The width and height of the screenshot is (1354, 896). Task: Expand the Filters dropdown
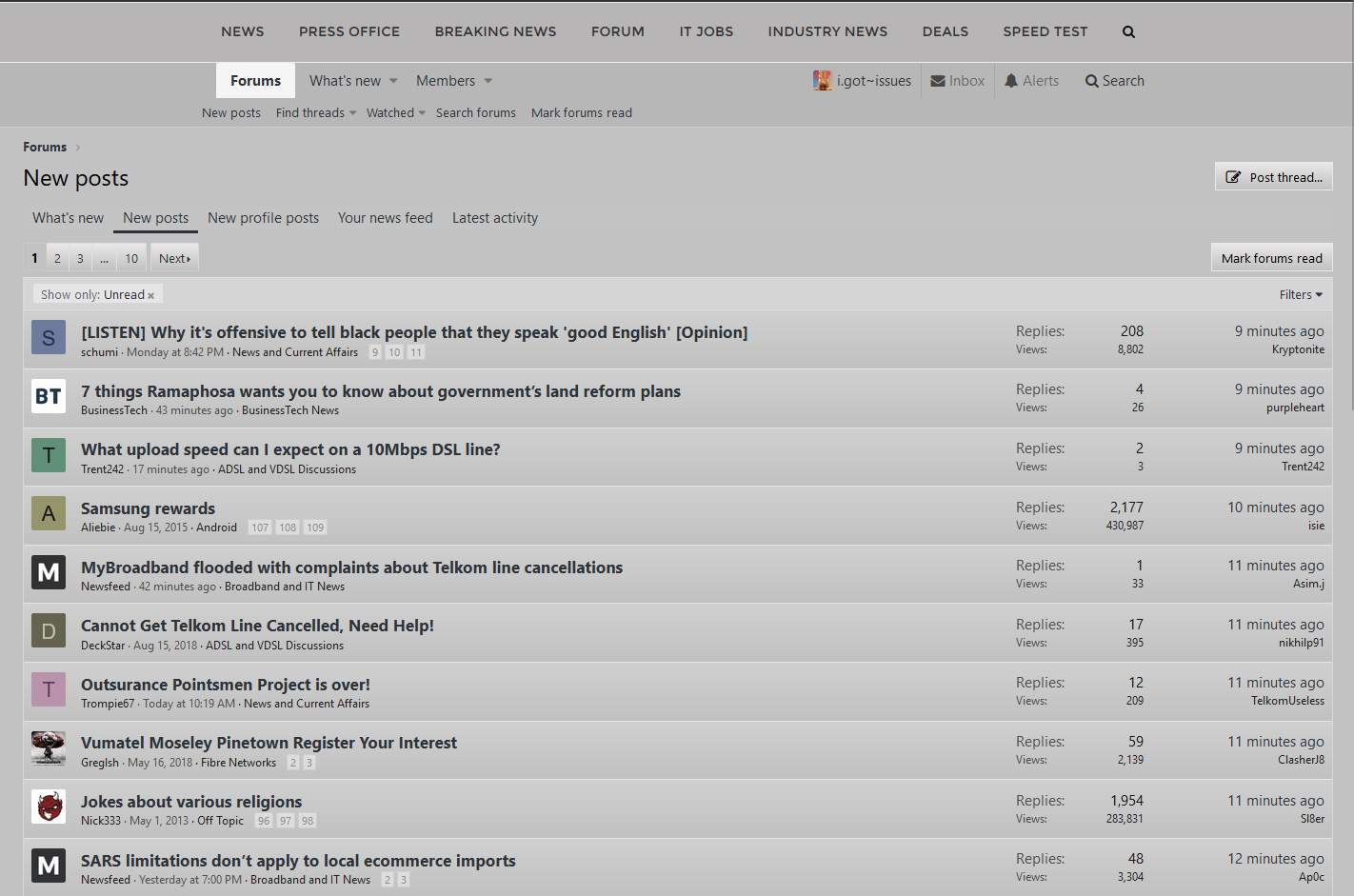coord(1301,295)
